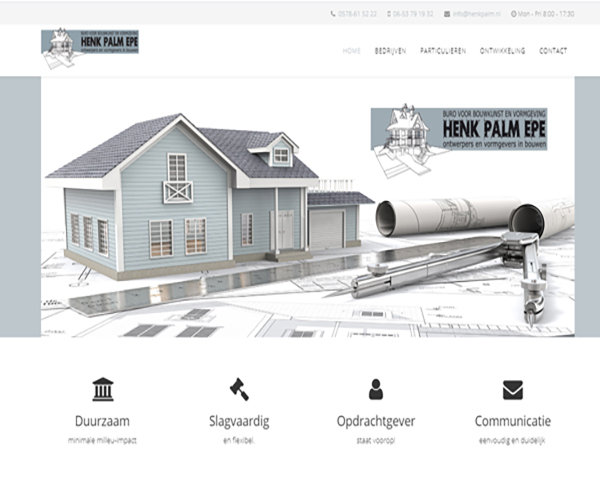Click the Communicatie envelope icon

tap(512, 389)
